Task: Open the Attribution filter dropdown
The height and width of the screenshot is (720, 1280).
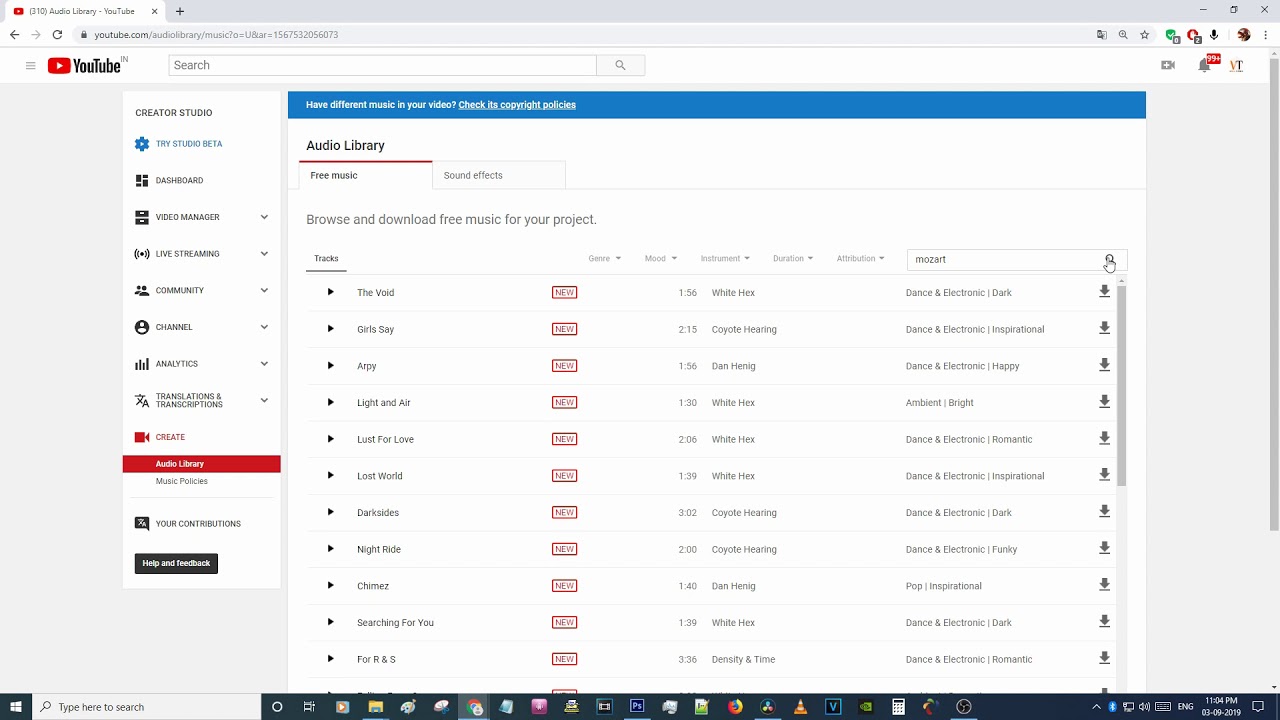Action: [860, 259]
